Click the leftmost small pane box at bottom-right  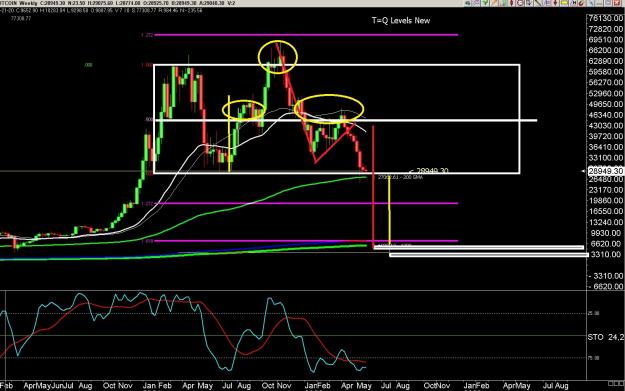611,383
